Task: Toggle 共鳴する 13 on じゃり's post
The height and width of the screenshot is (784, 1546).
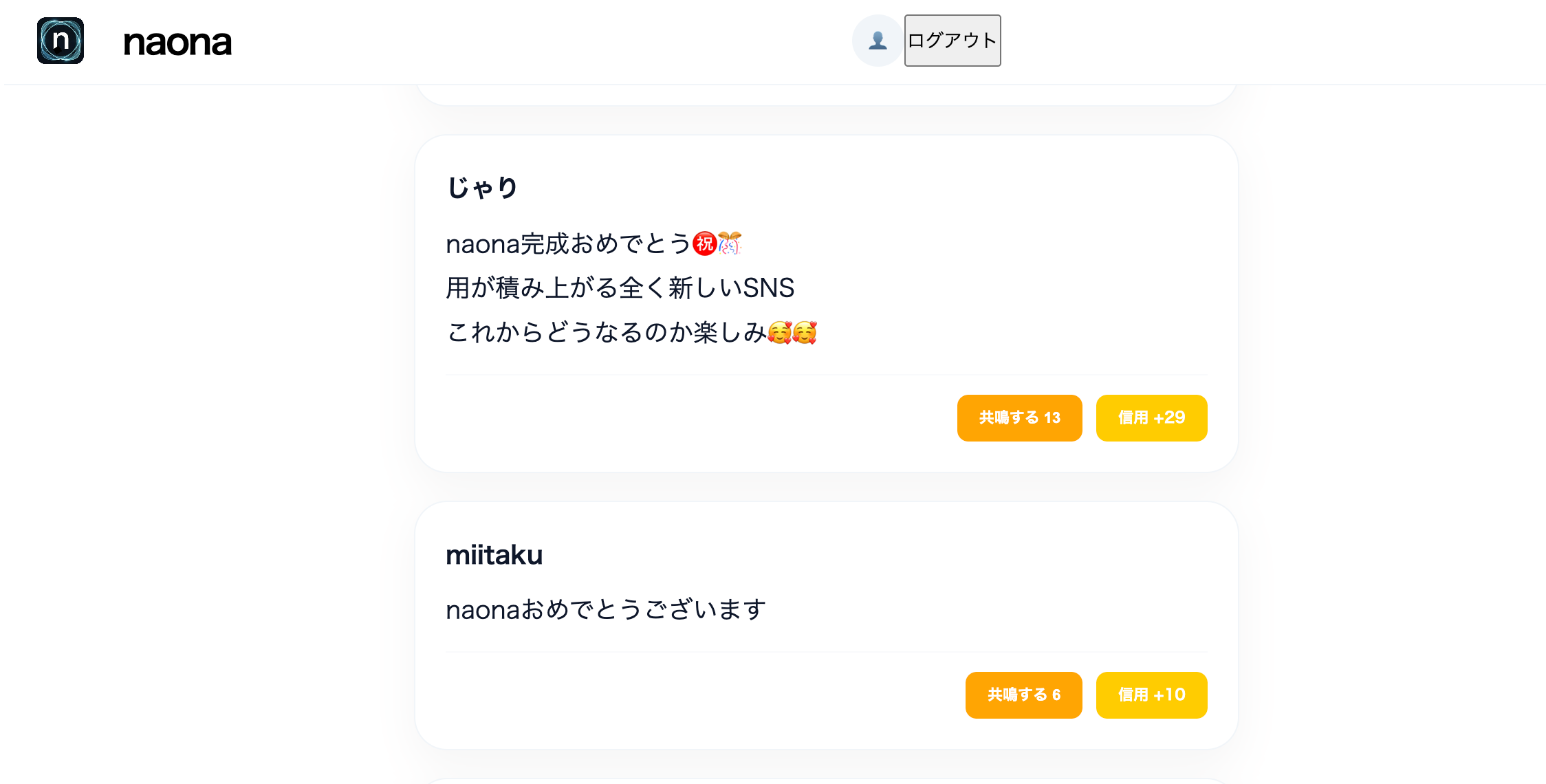Action: click(1019, 417)
